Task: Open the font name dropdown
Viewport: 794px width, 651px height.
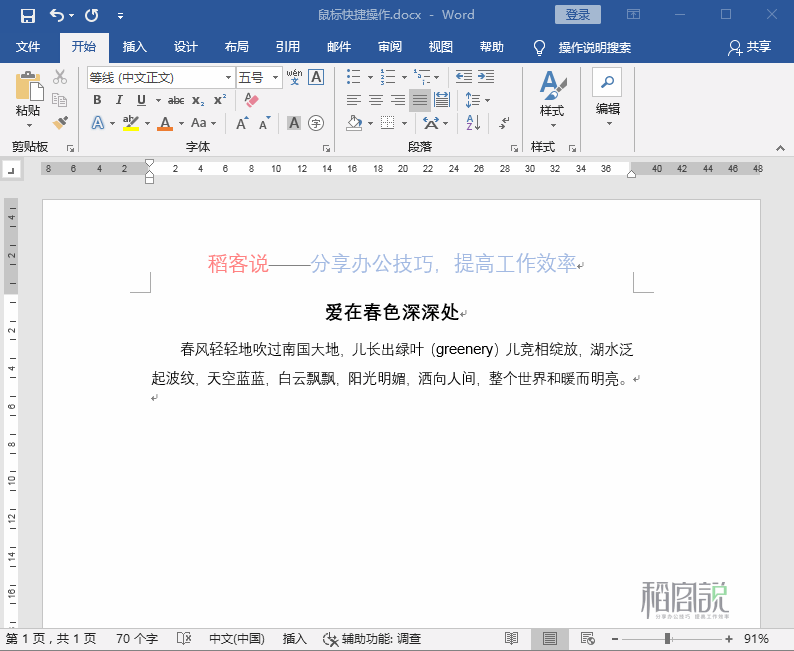Action: pos(228,77)
